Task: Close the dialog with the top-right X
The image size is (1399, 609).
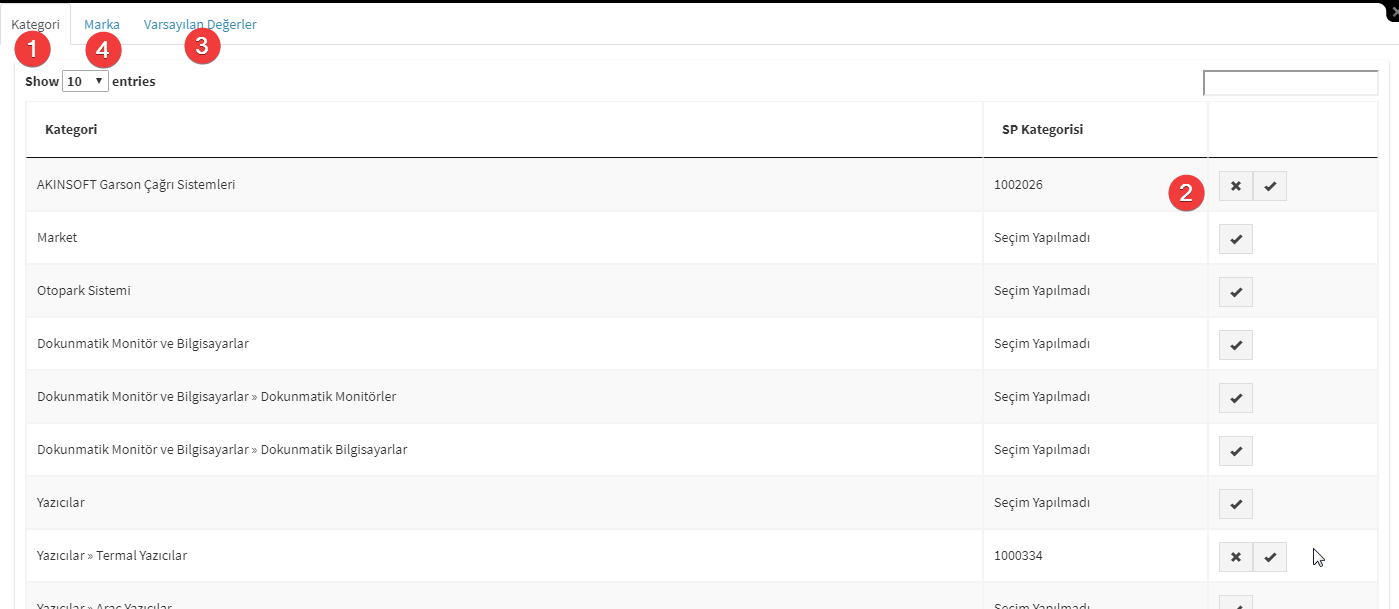Action: coord(1394,10)
